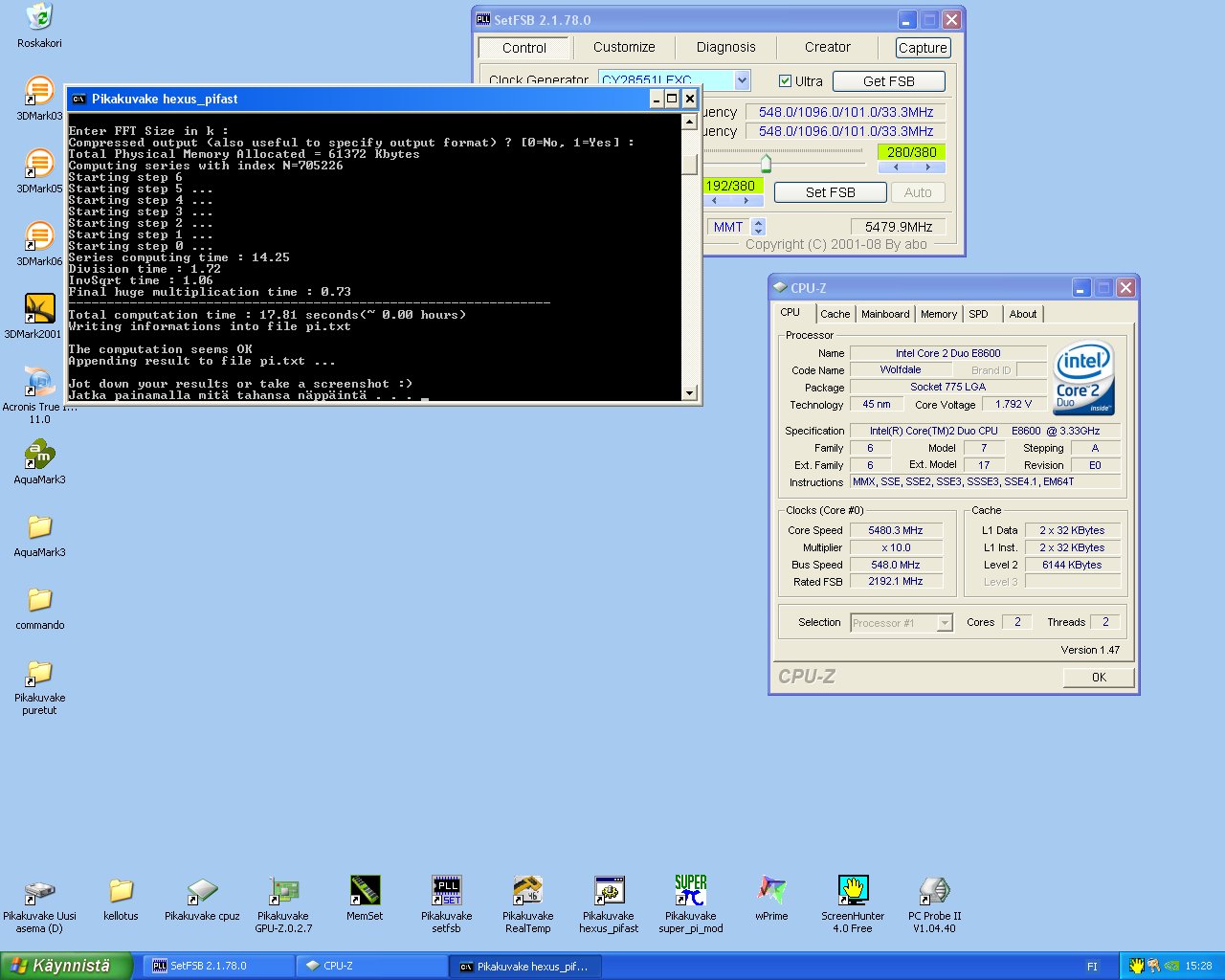Launch PC Probe II V1.04.40 icon

(934, 905)
